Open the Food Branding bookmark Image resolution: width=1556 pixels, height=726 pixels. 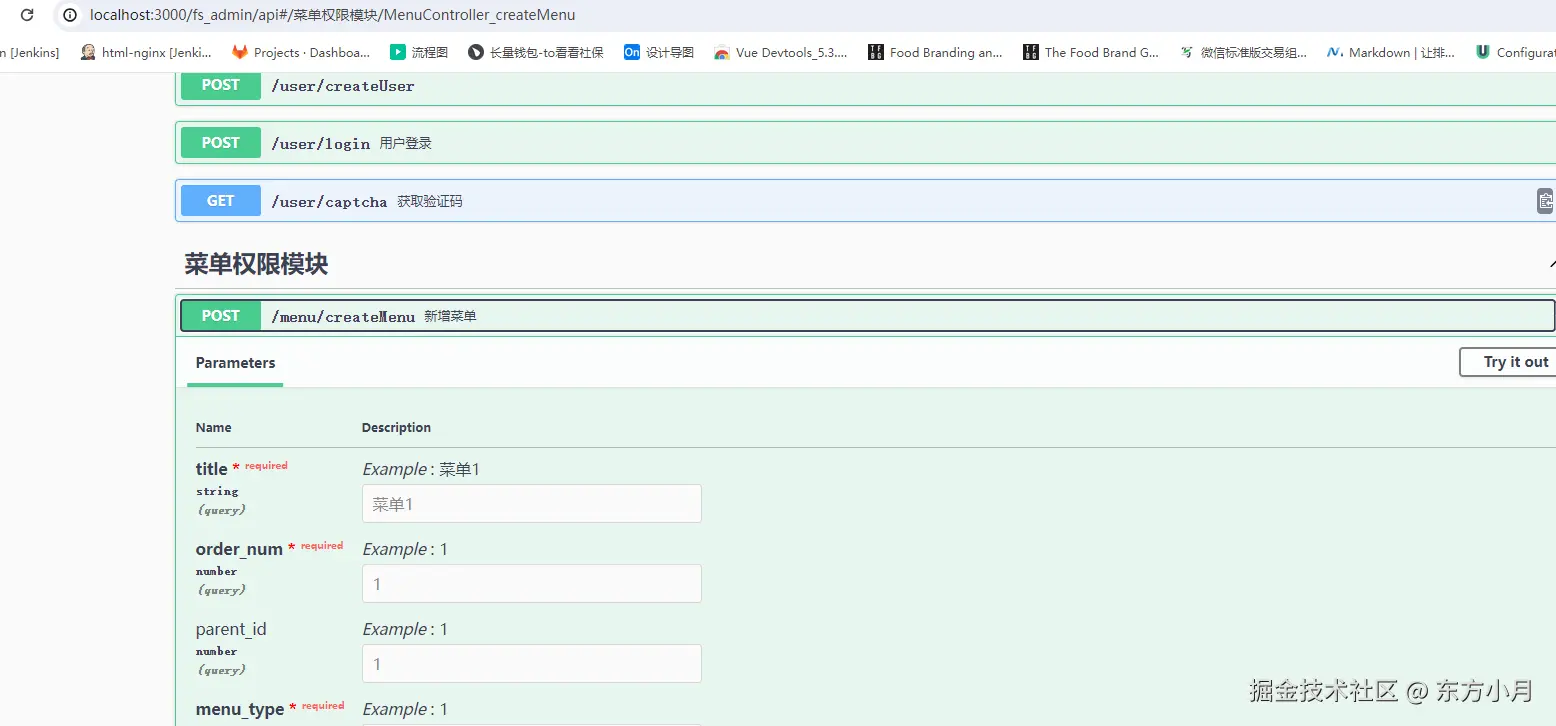pos(935,52)
